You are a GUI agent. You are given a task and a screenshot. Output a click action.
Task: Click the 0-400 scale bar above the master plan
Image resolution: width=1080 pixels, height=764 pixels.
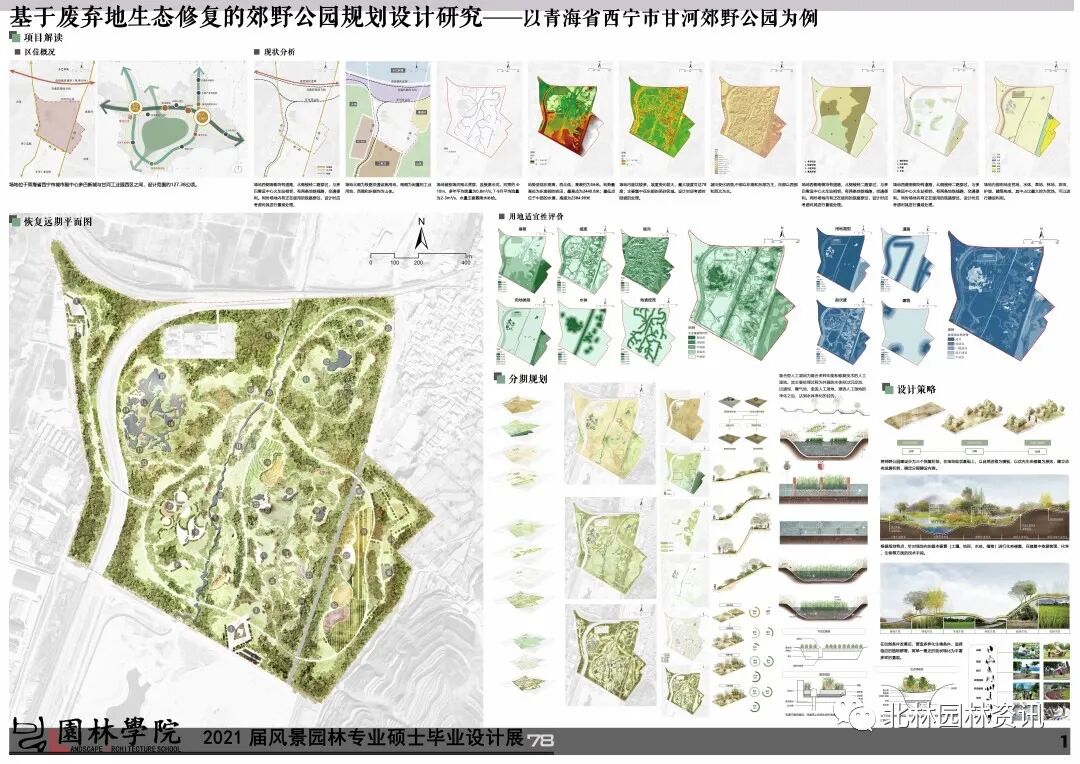coord(420,259)
